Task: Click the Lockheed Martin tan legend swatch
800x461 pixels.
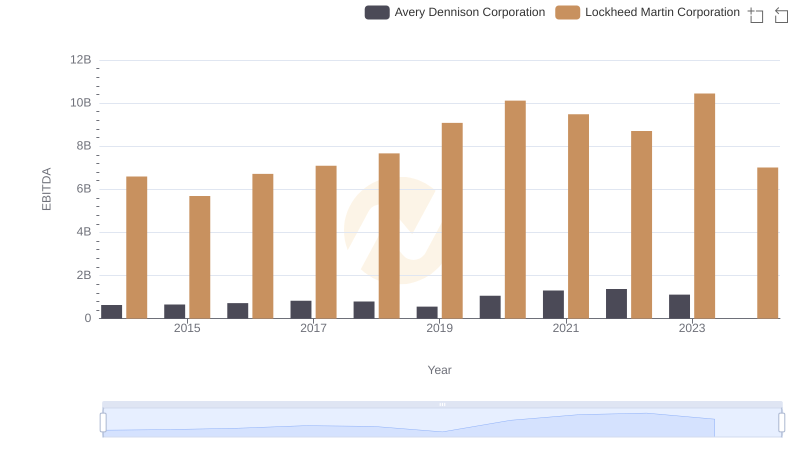Action: [x=567, y=12]
